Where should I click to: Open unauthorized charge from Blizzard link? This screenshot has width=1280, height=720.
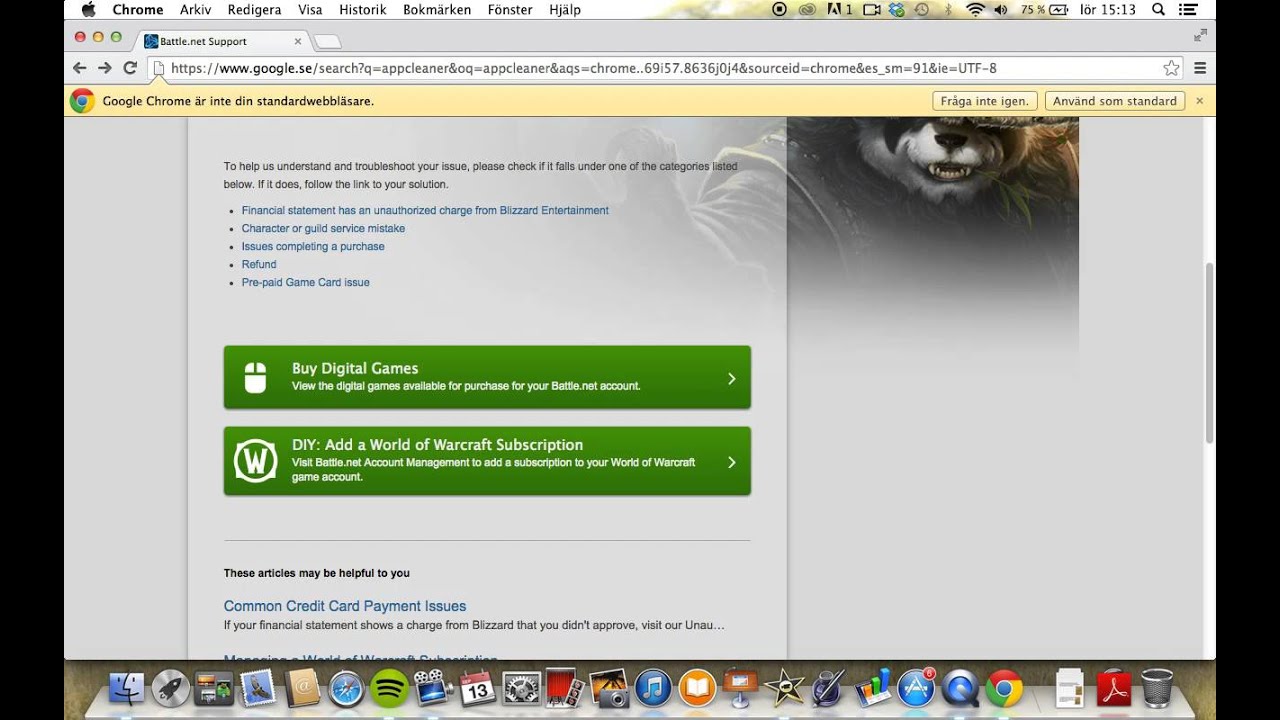click(x=425, y=210)
